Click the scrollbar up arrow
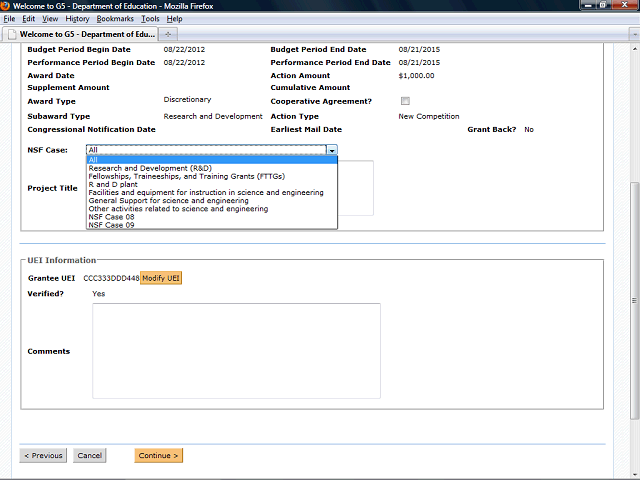The height and width of the screenshot is (480, 640). pos(634,49)
